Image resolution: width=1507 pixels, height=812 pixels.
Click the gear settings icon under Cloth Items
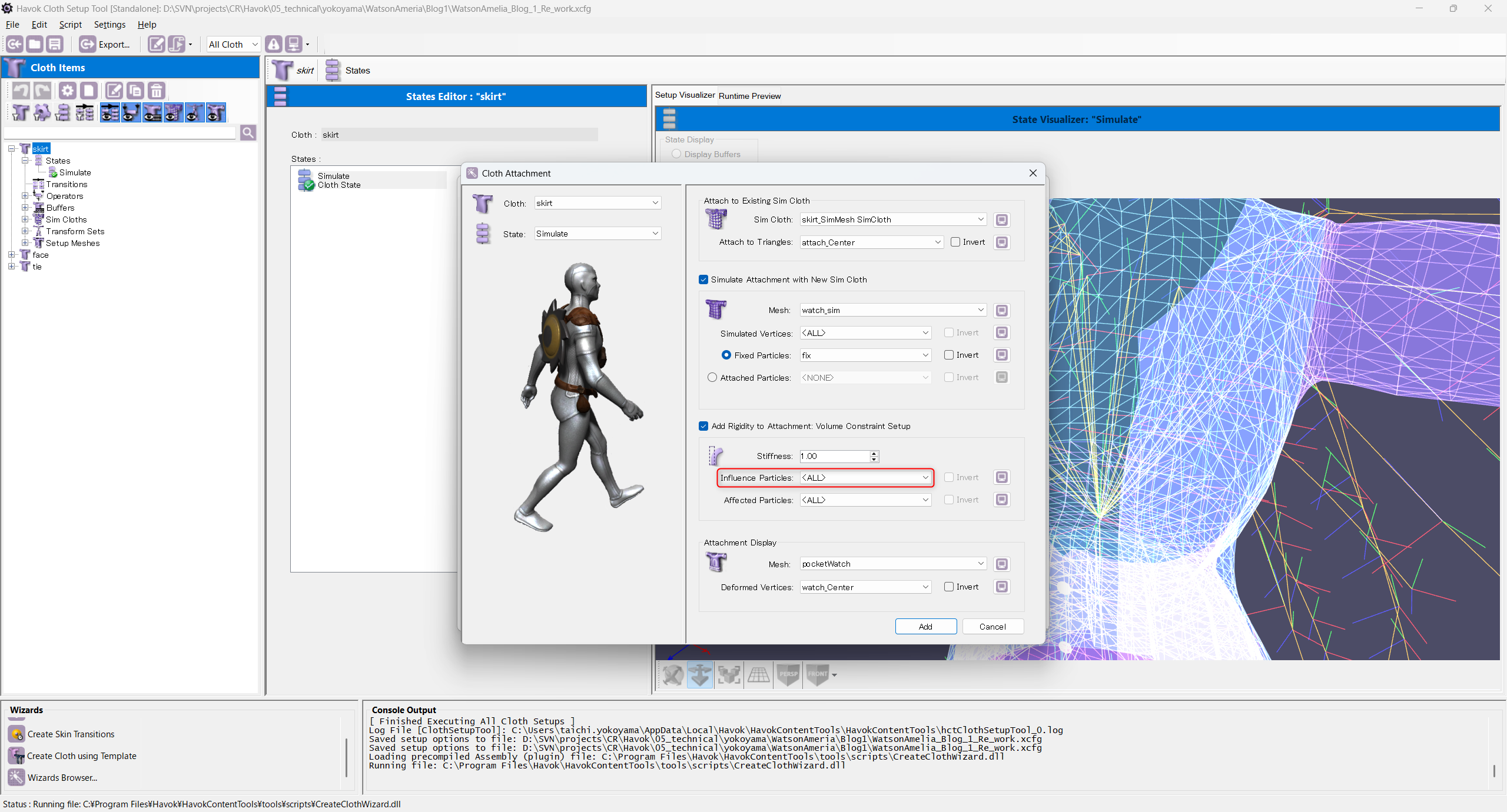68,91
